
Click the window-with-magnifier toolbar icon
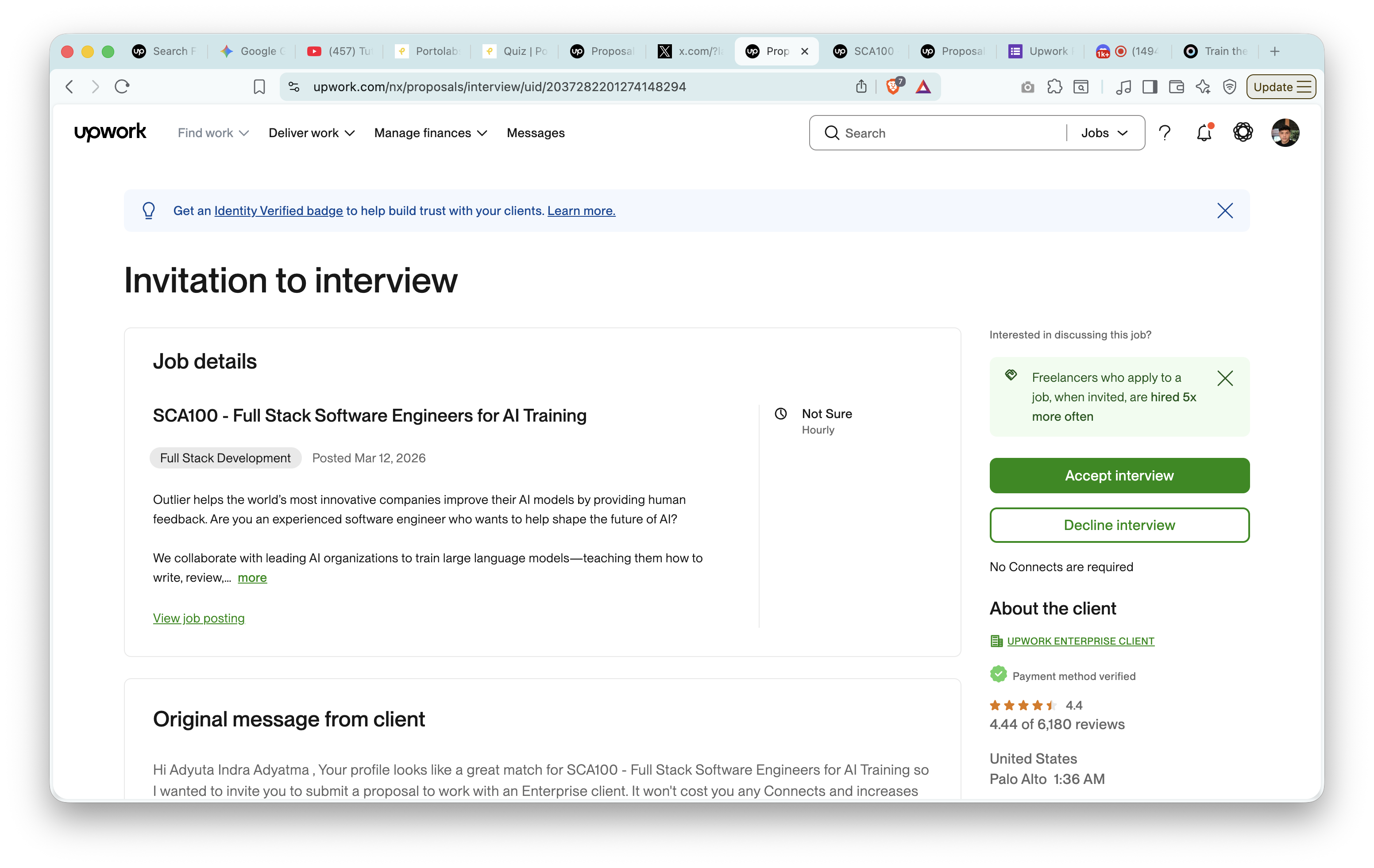[1081, 87]
